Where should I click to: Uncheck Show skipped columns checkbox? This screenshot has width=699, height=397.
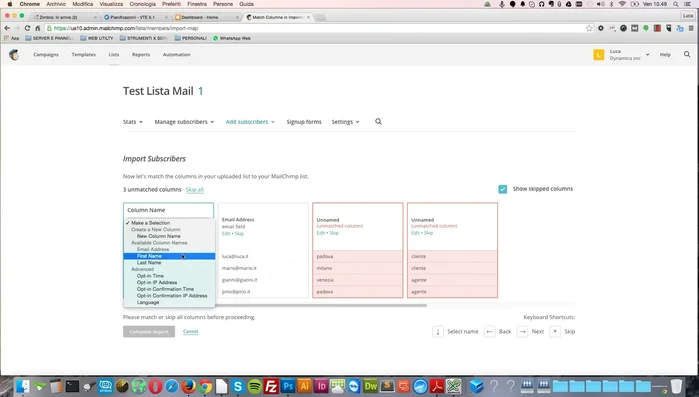(x=502, y=189)
